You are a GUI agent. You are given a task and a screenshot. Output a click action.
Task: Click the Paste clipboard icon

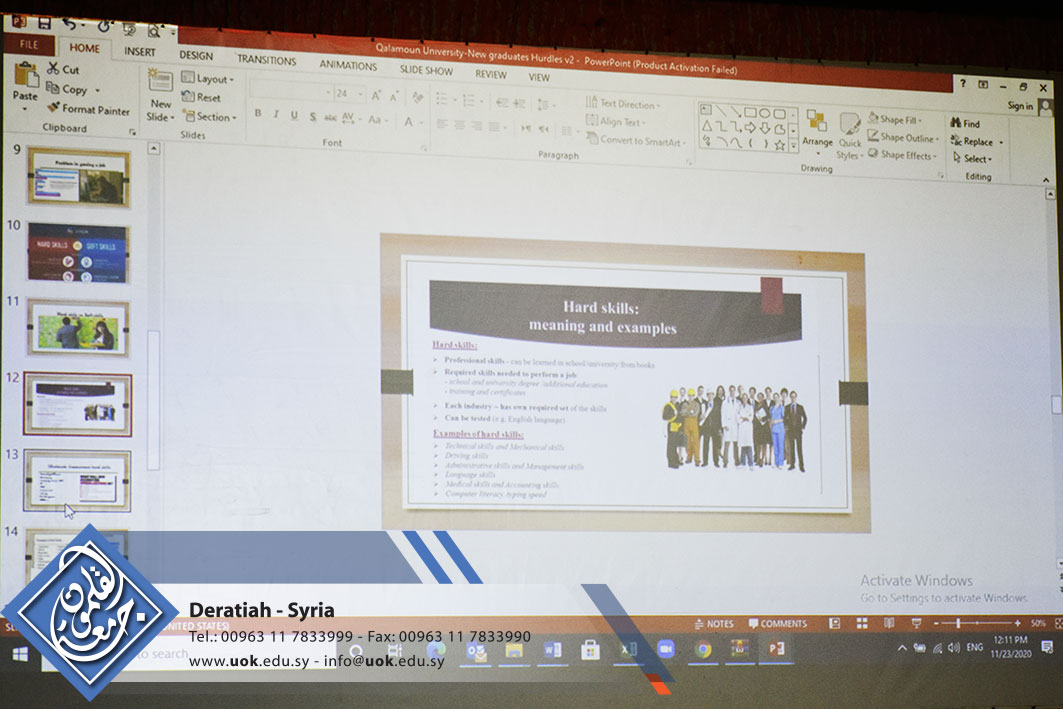coord(26,75)
